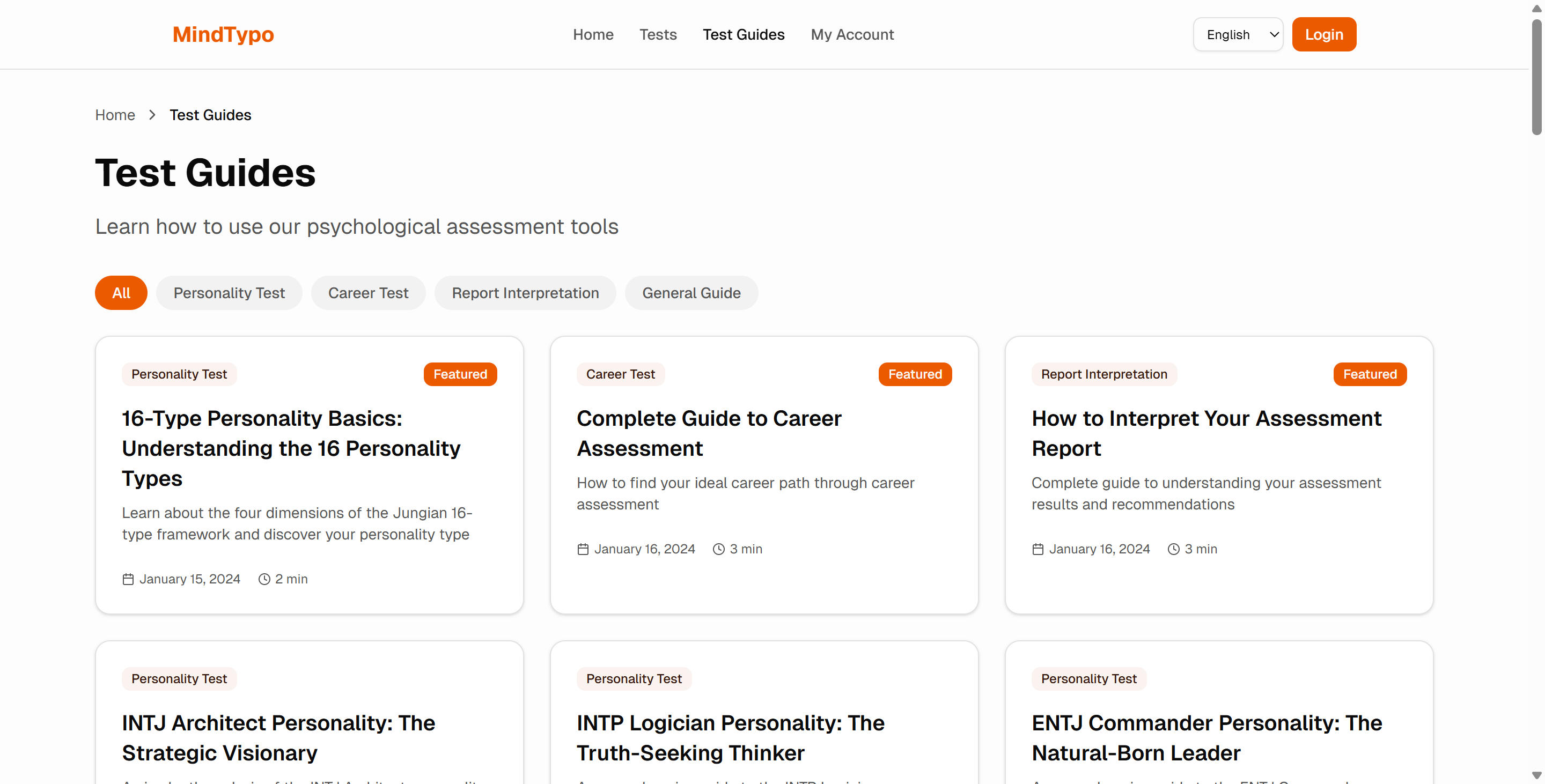The image size is (1545, 784).
Task: Click clock icon on Assessment Report card
Action: coord(1174,549)
